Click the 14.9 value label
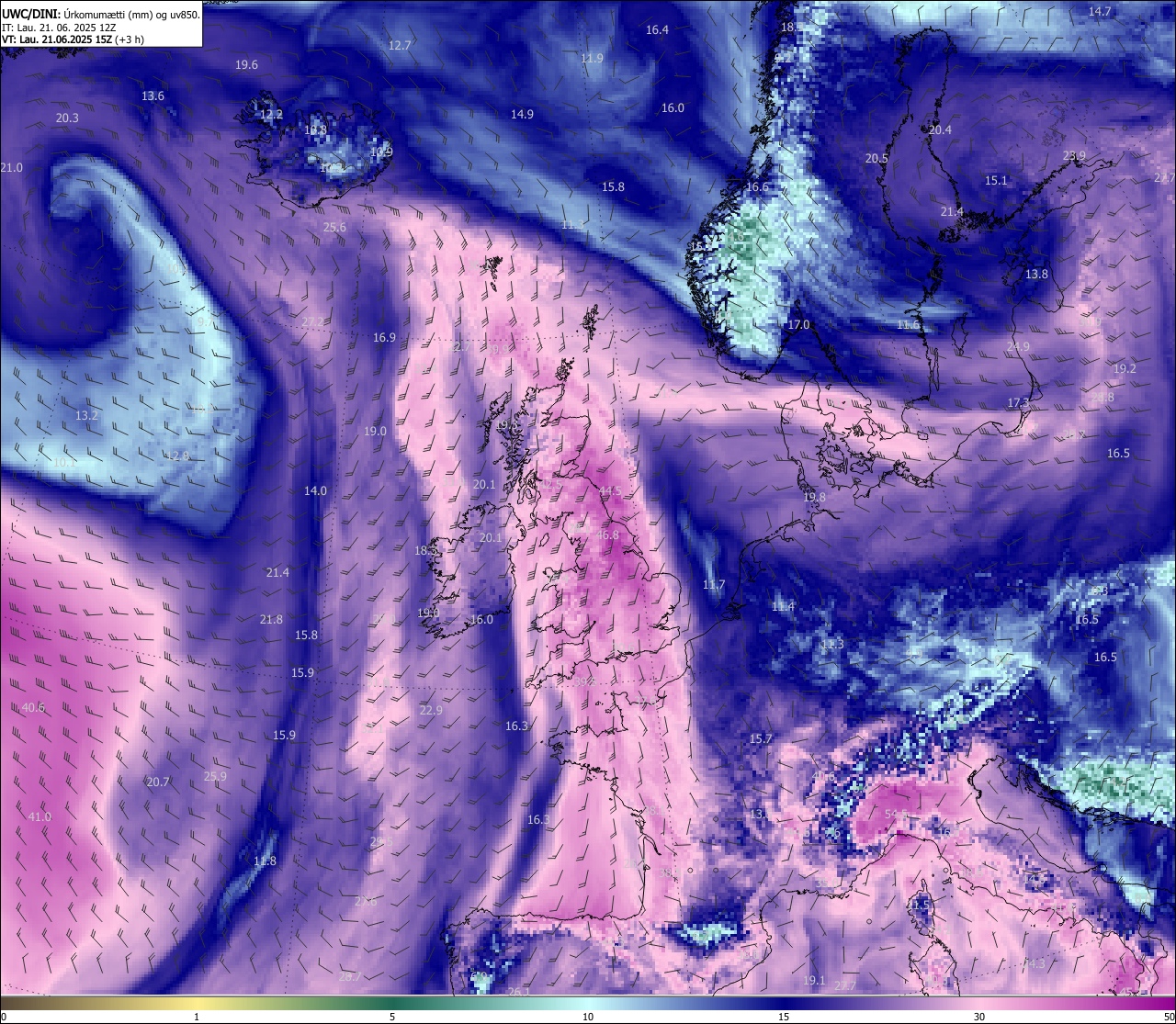The width and height of the screenshot is (1176, 1024). [522, 114]
